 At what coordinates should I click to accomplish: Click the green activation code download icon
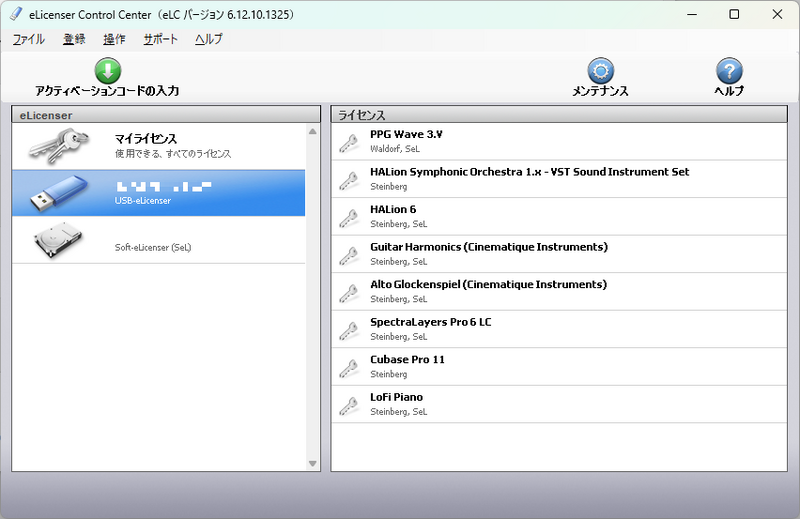[108, 70]
